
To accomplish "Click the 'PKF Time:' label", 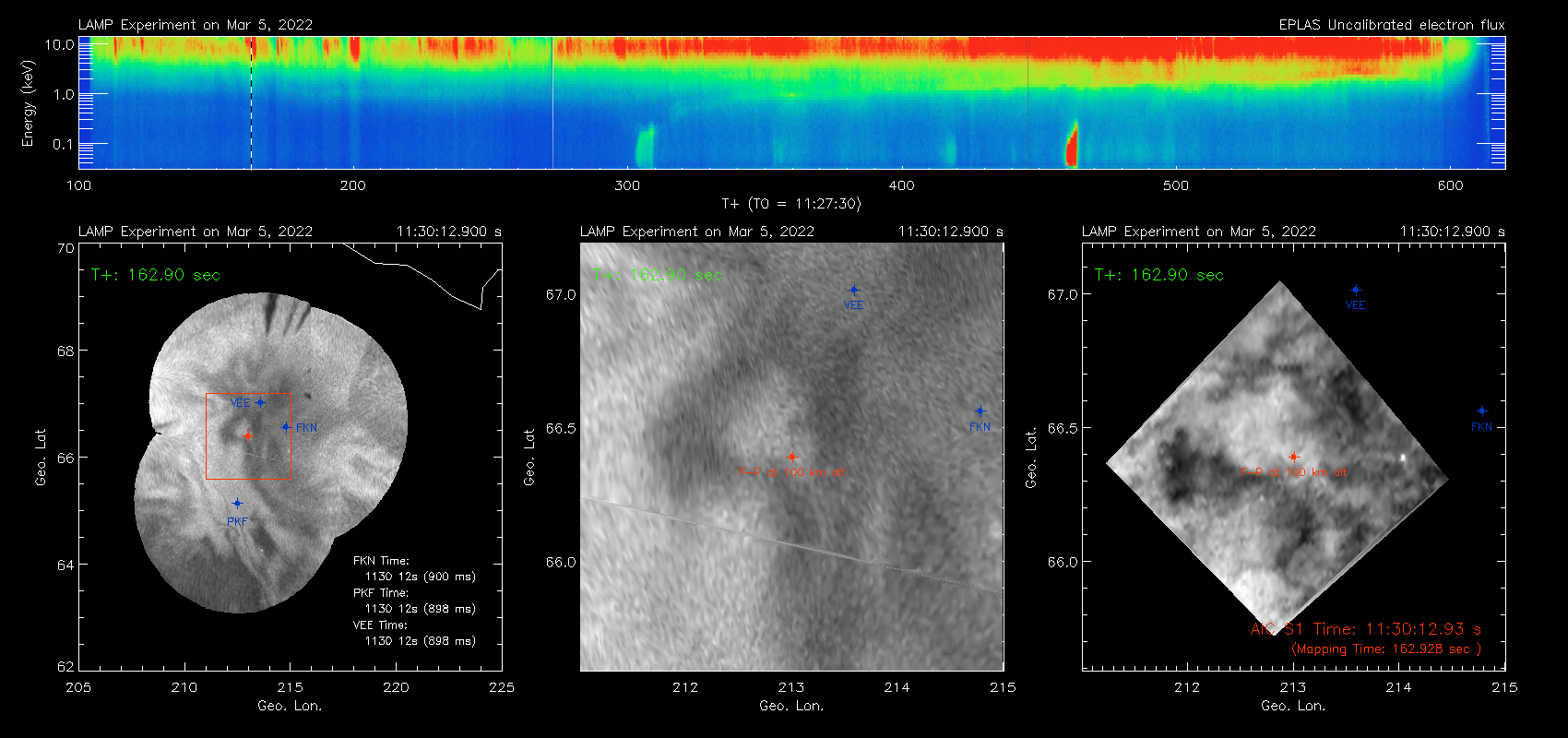I will tap(381, 593).
